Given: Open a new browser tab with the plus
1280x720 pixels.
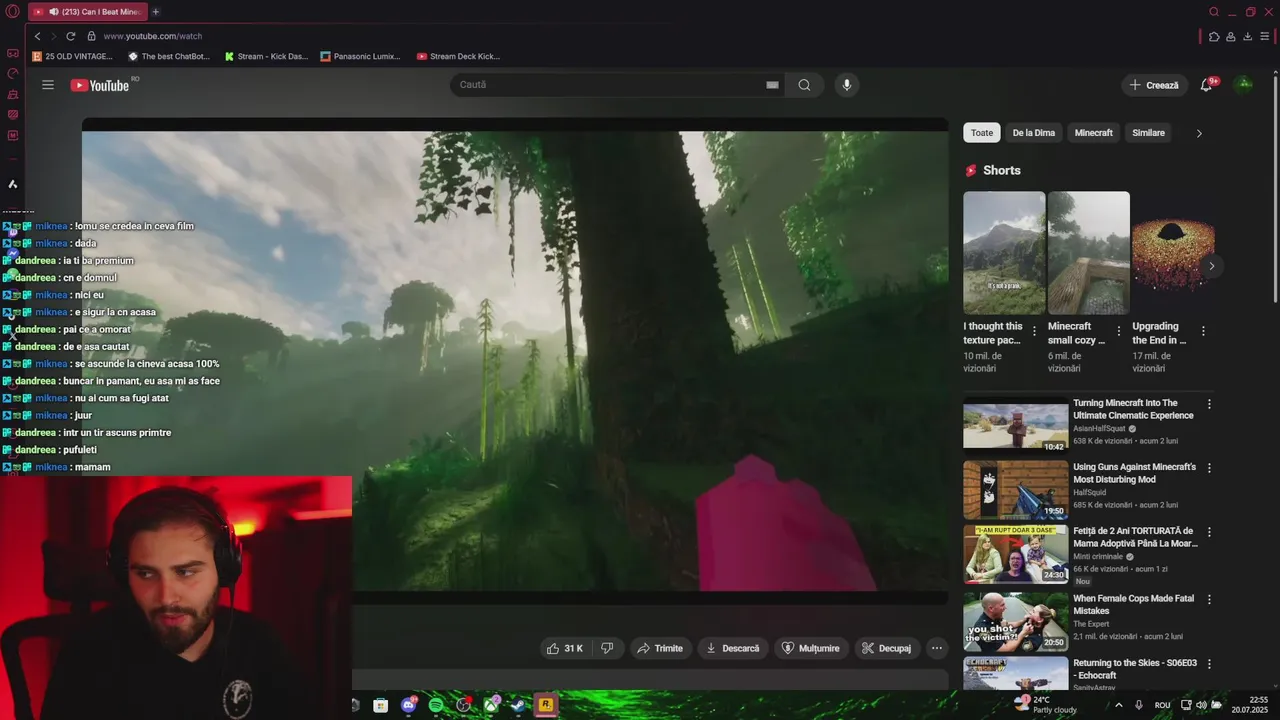Looking at the screenshot, I should pos(155,12).
